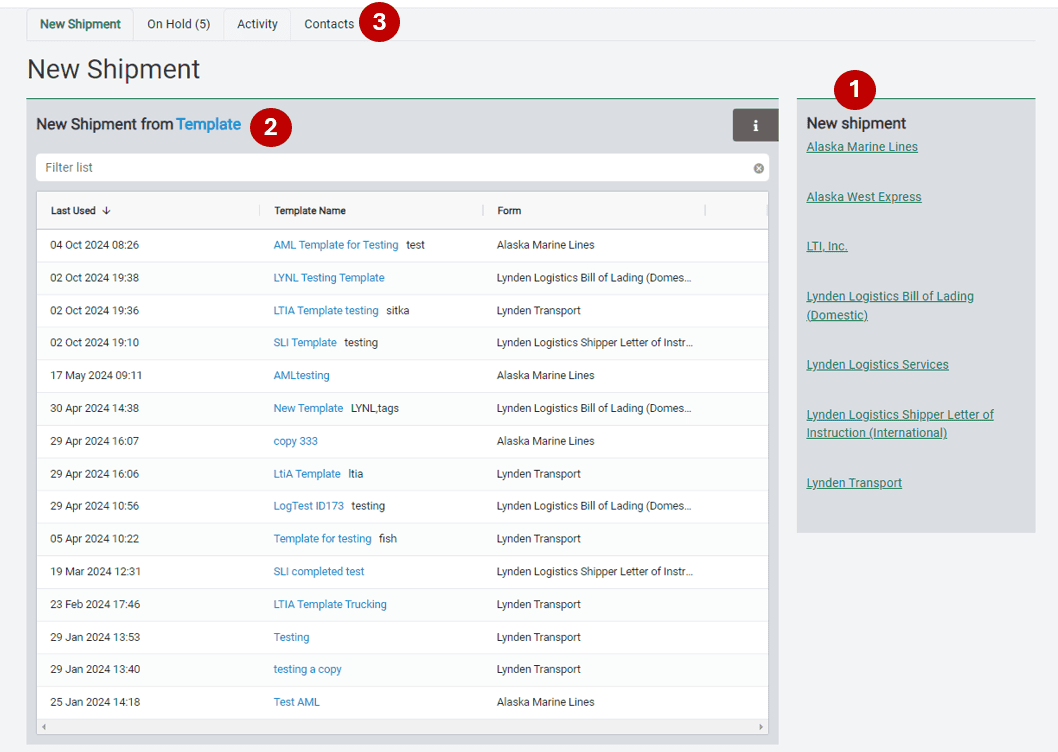Click the horizontal scrollbar left arrow
1058x752 pixels.
click(44, 727)
